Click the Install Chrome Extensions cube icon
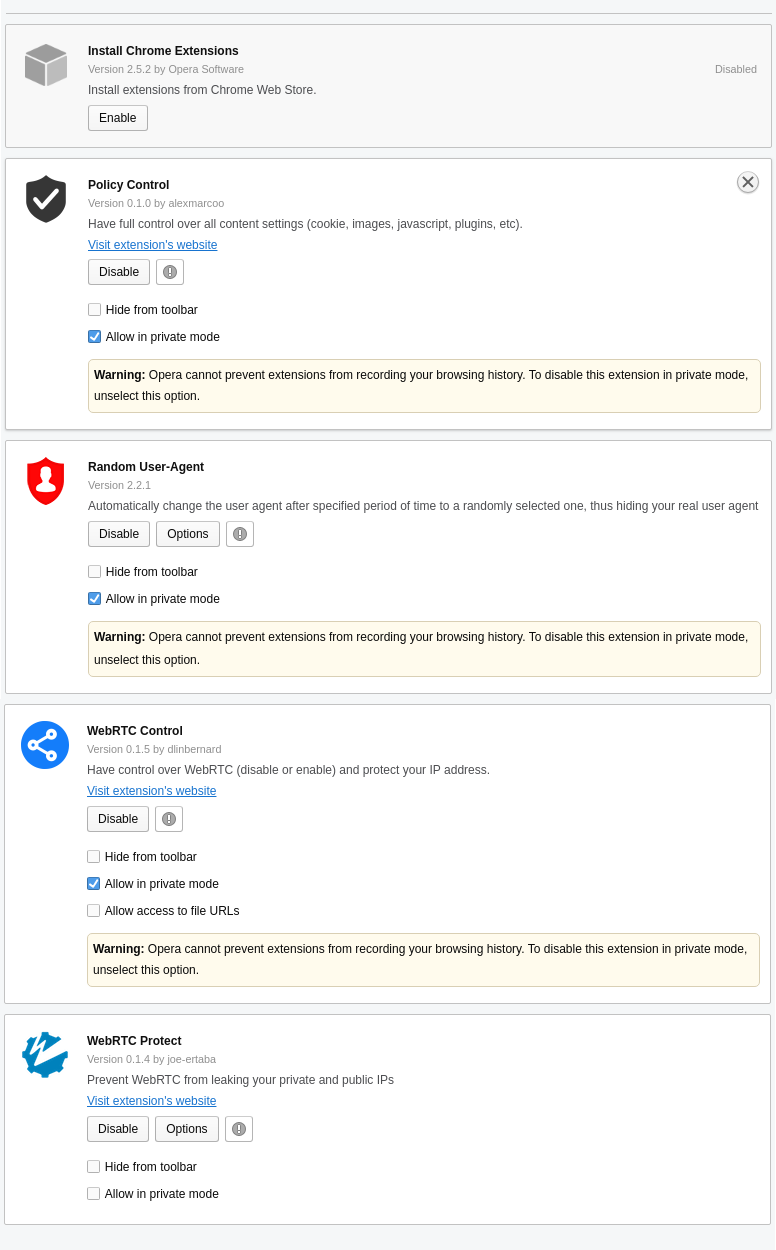This screenshot has height=1250, width=776. coord(45,64)
